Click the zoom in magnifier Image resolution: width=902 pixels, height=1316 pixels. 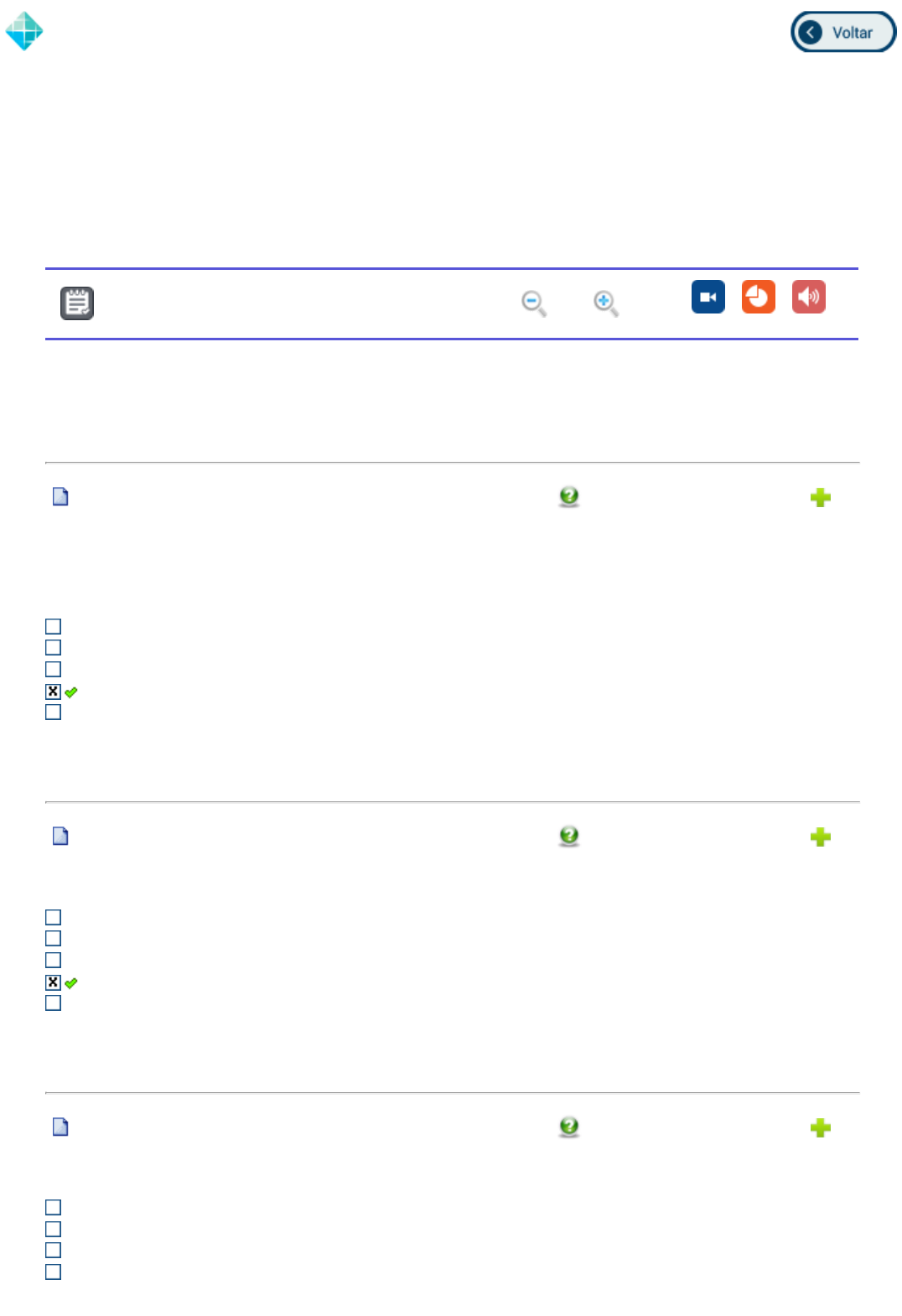point(605,303)
